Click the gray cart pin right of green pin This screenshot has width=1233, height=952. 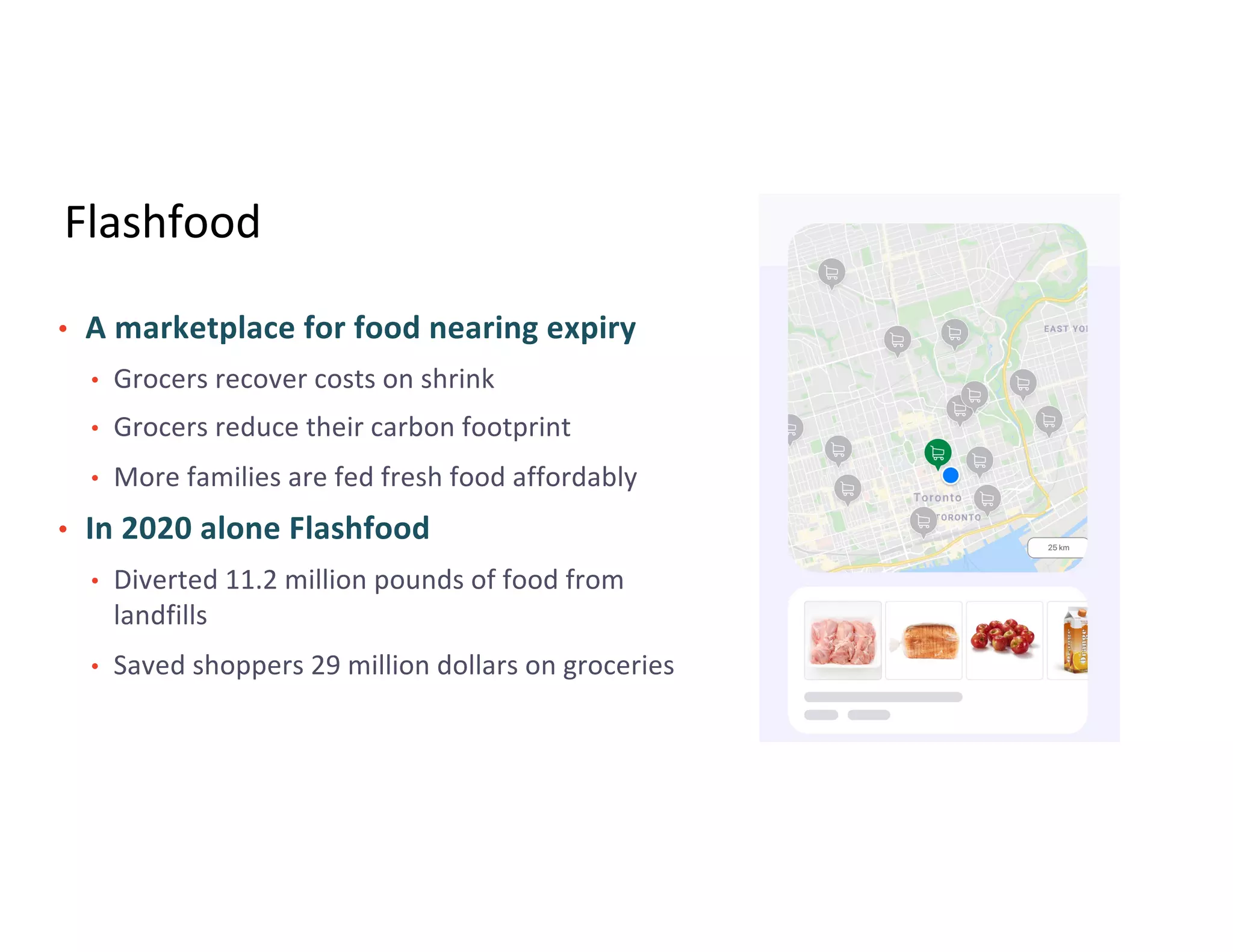[980, 461]
